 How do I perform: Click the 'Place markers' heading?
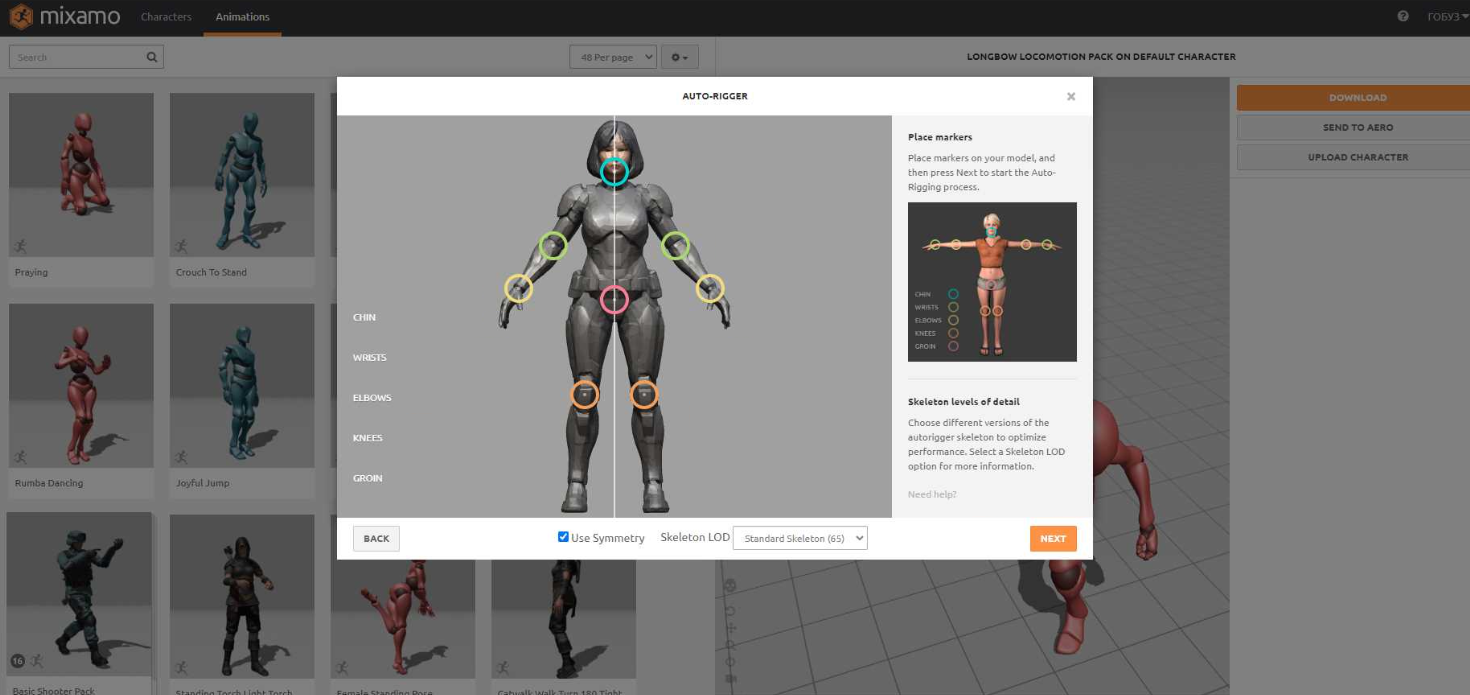pyautogui.click(x=940, y=137)
